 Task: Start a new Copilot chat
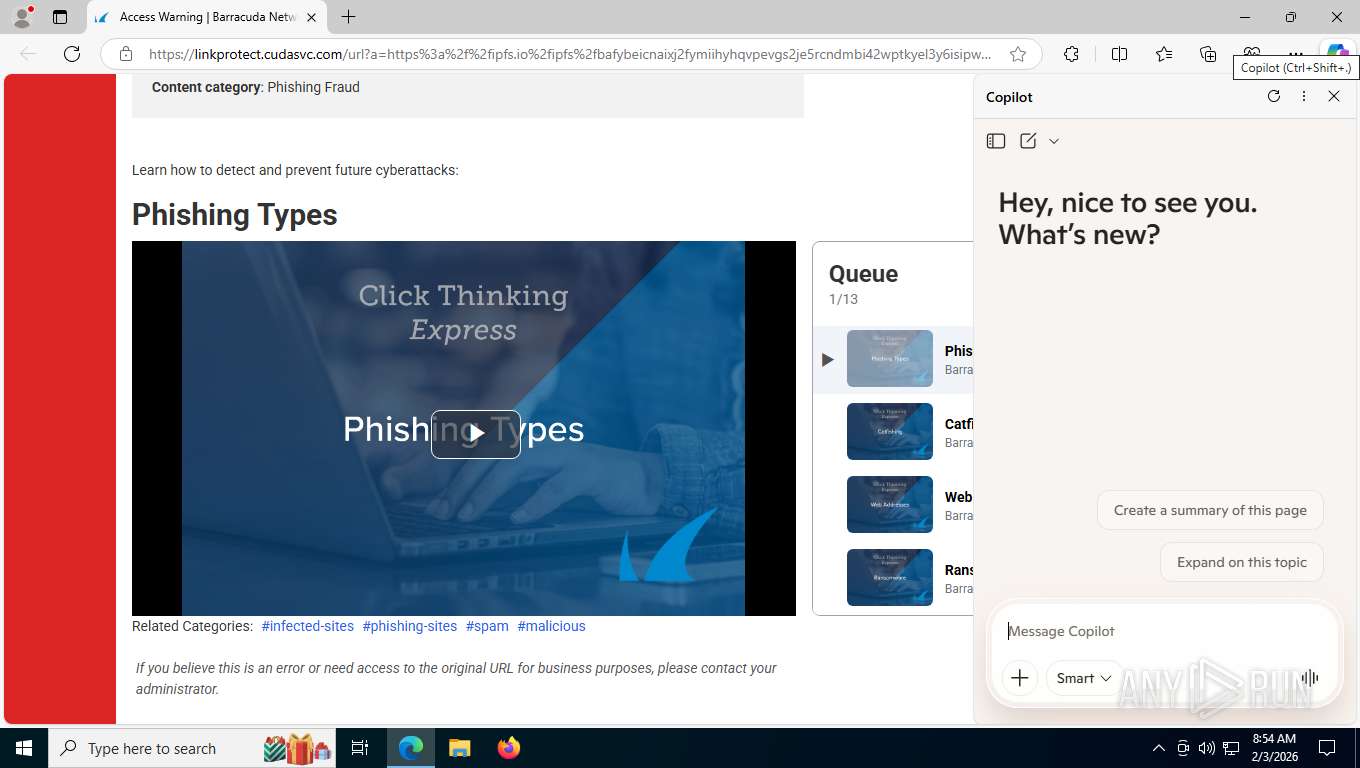click(1028, 141)
